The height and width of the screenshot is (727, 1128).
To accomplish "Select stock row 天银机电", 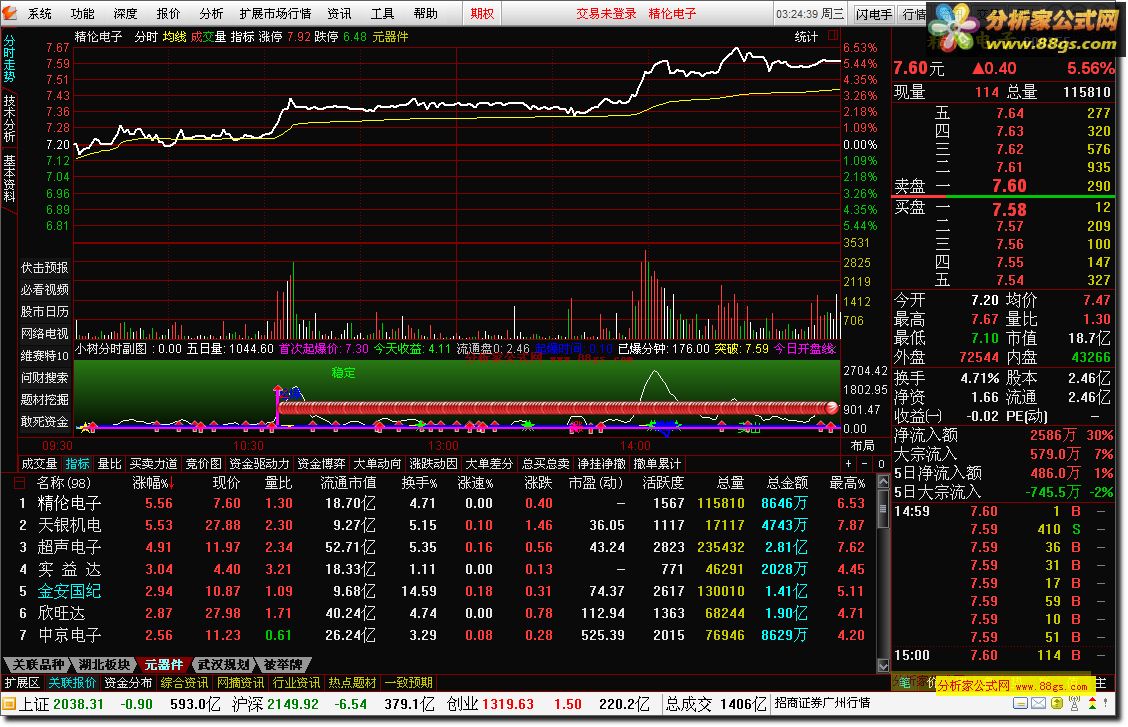I will [439, 525].
